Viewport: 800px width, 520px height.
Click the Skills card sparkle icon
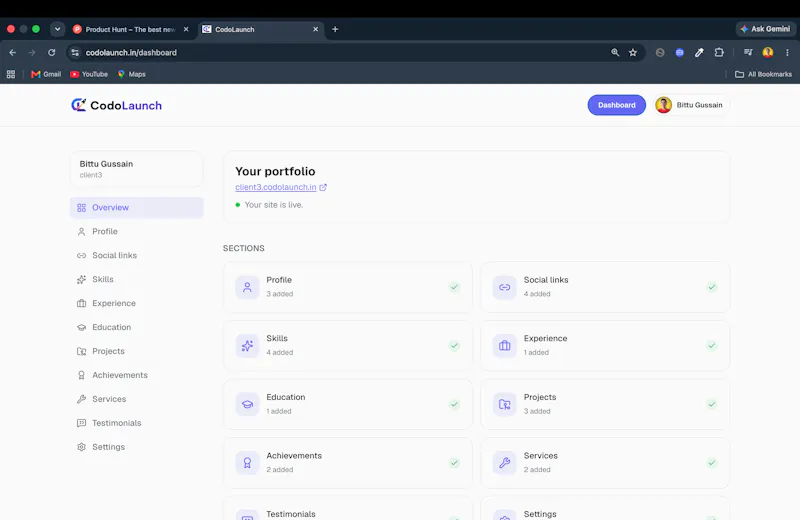(x=247, y=346)
